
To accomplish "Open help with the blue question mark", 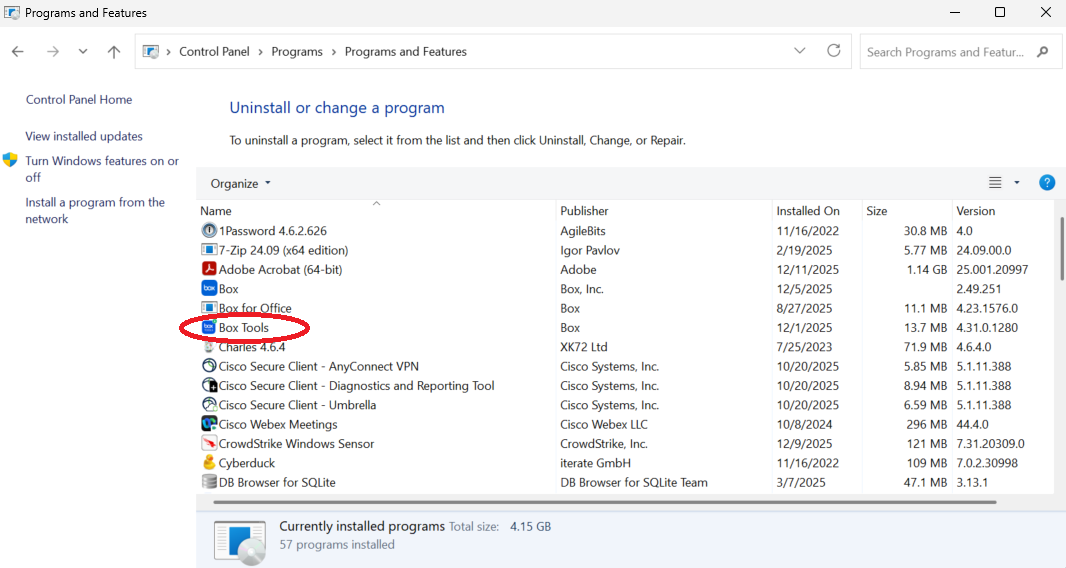I will 1047,183.
